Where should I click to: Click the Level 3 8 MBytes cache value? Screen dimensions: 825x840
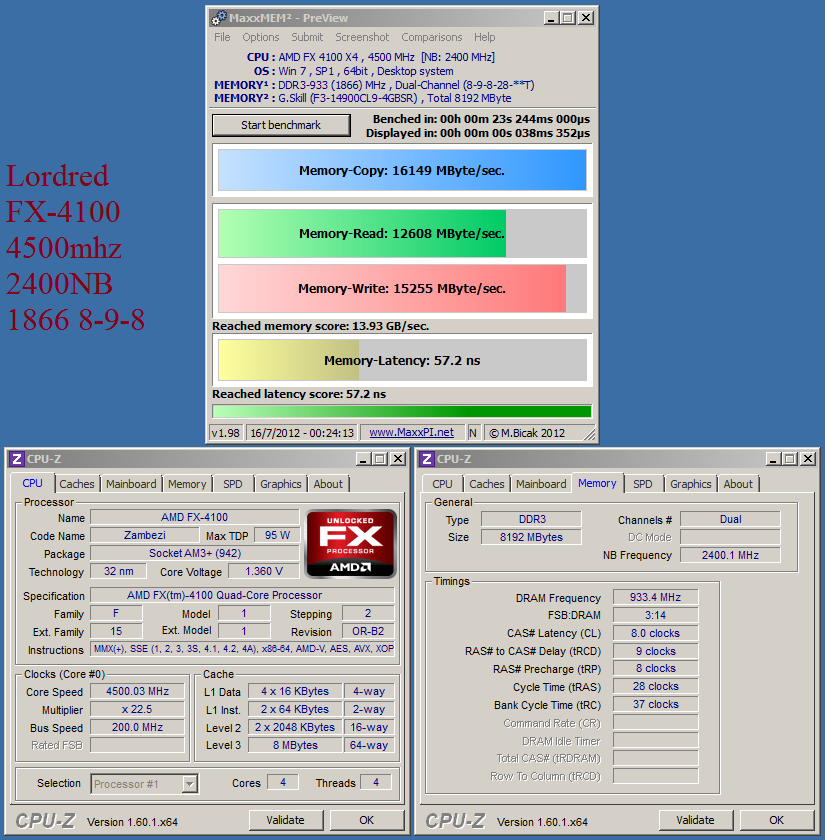[295, 745]
